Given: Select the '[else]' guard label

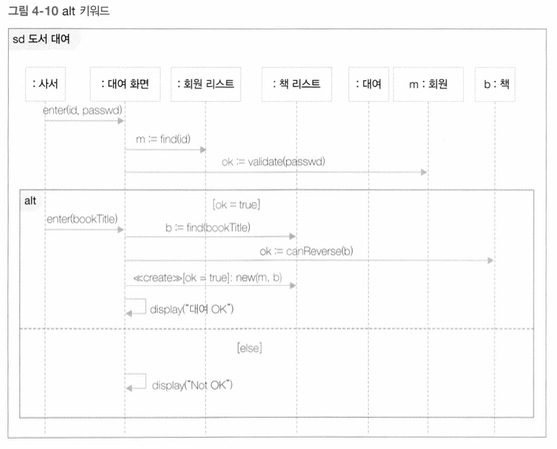Looking at the screenshot, I should click(x=249, y=348).
